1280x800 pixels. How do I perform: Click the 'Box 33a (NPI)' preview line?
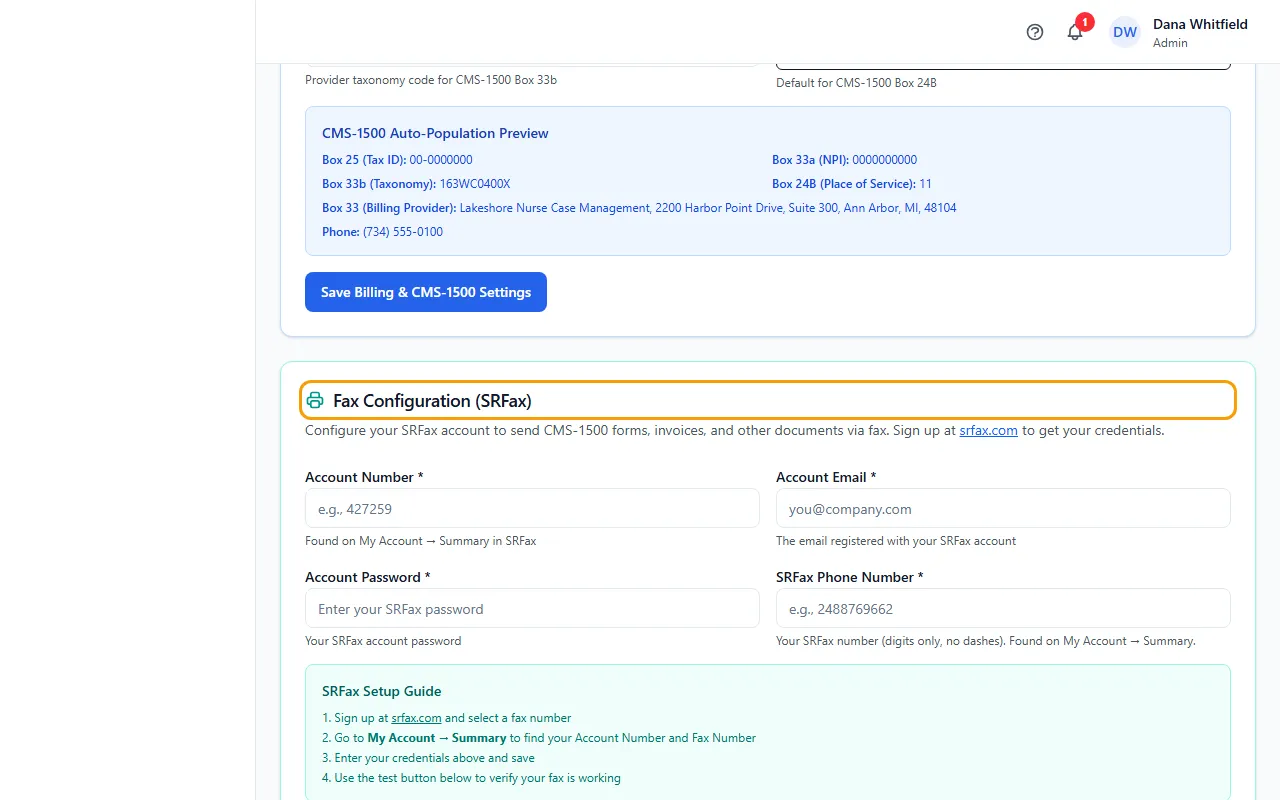coord(844,160)
